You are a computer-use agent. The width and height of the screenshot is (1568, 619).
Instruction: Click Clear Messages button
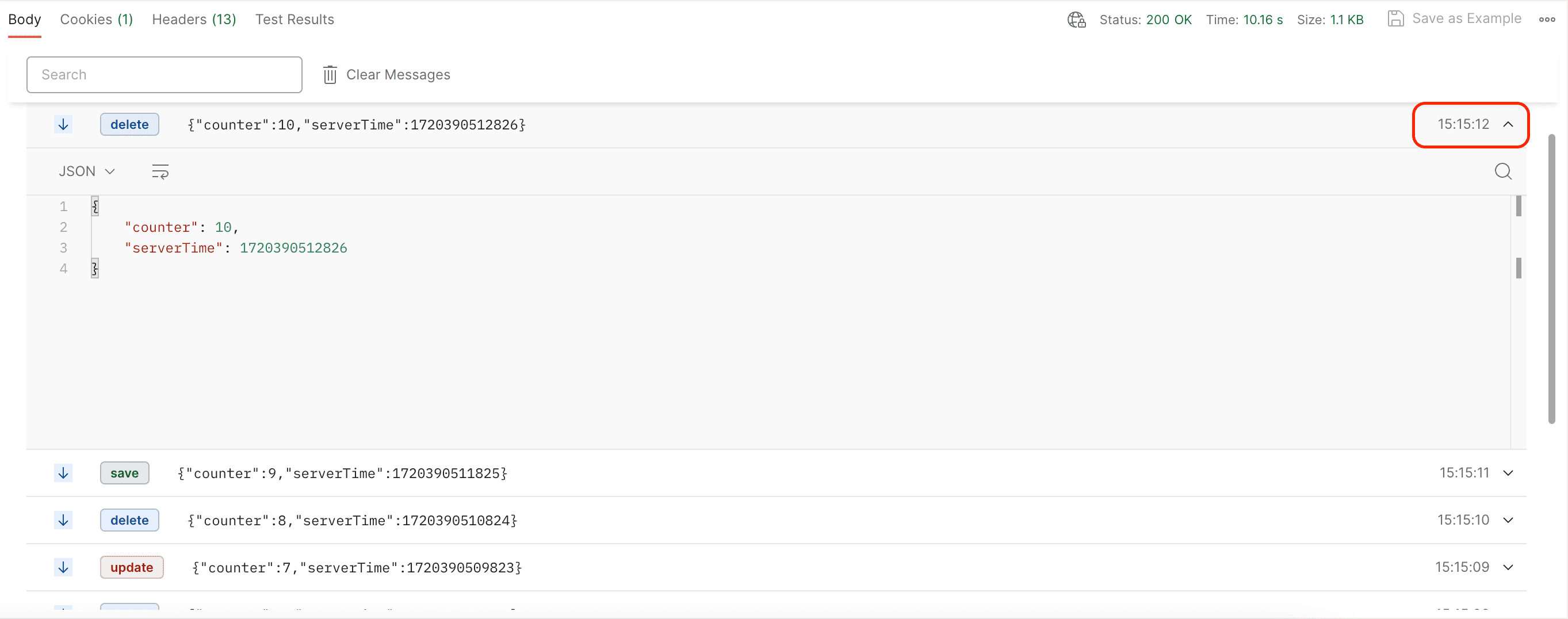click(x=387, y=75)
